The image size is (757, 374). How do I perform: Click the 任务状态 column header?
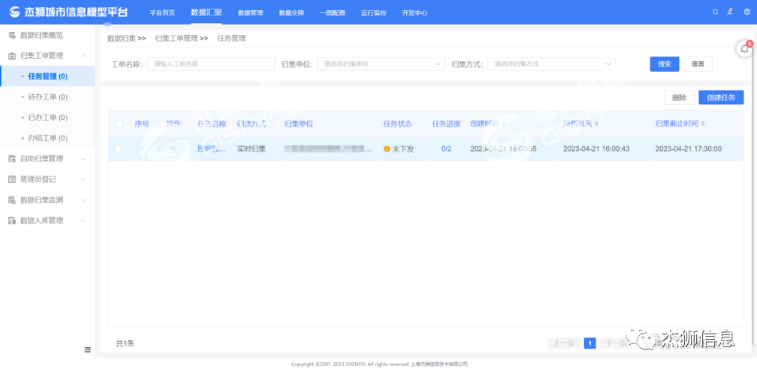coord(397,124)
